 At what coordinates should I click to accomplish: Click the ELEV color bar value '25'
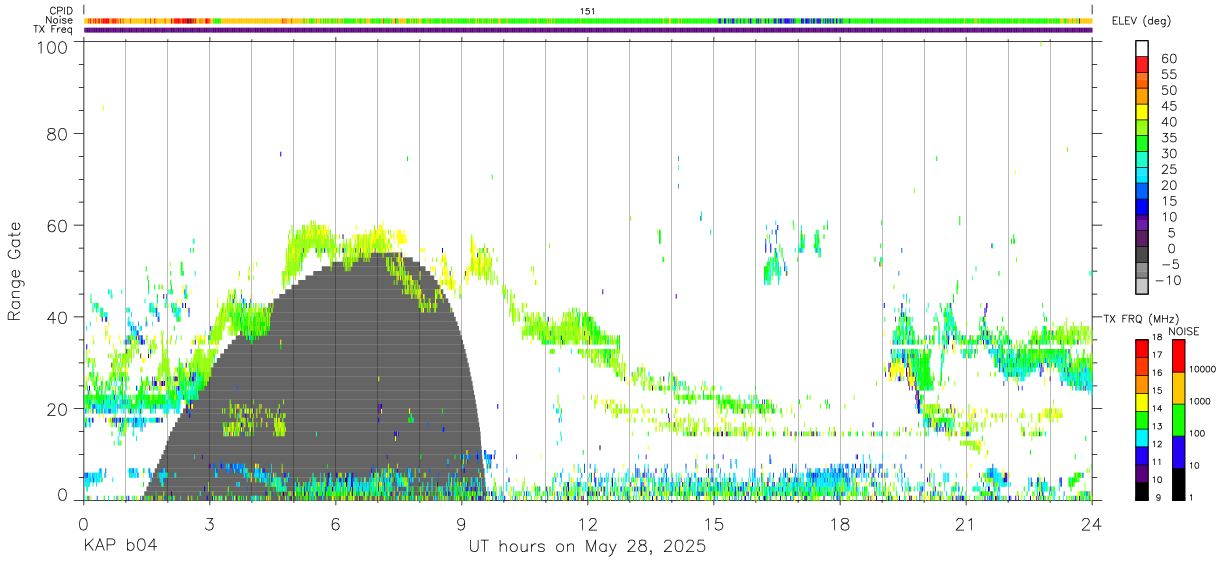coord(1168,169)
